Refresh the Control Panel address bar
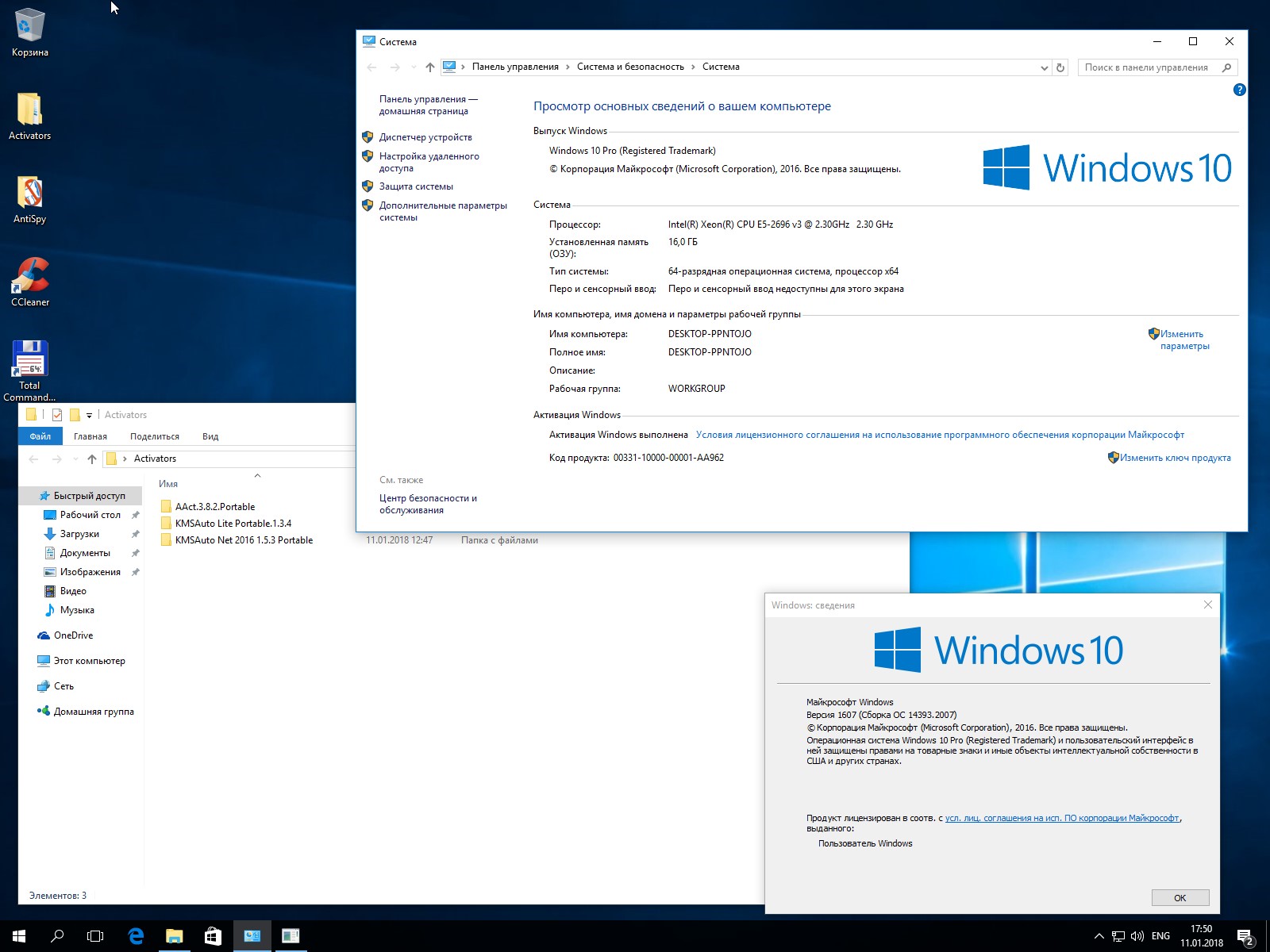Image resolution: width=1270 pixels, height=952 pixels. pos(1060,67)
